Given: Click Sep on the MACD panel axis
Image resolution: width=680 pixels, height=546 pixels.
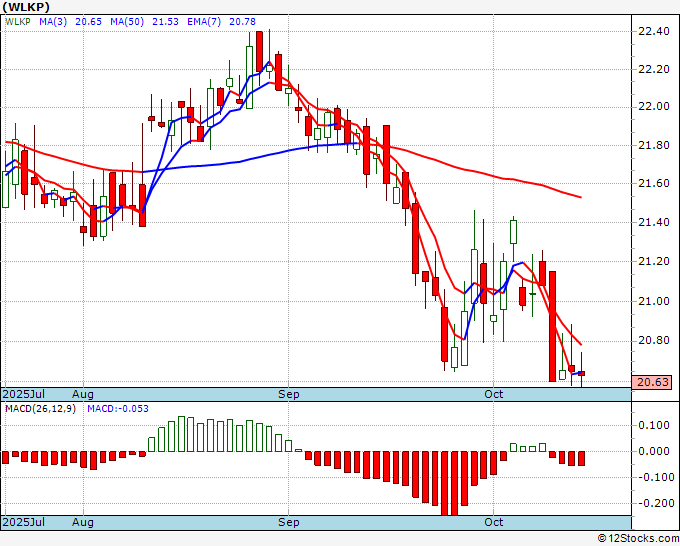Looking at the screenshot, I should (288, 522).
